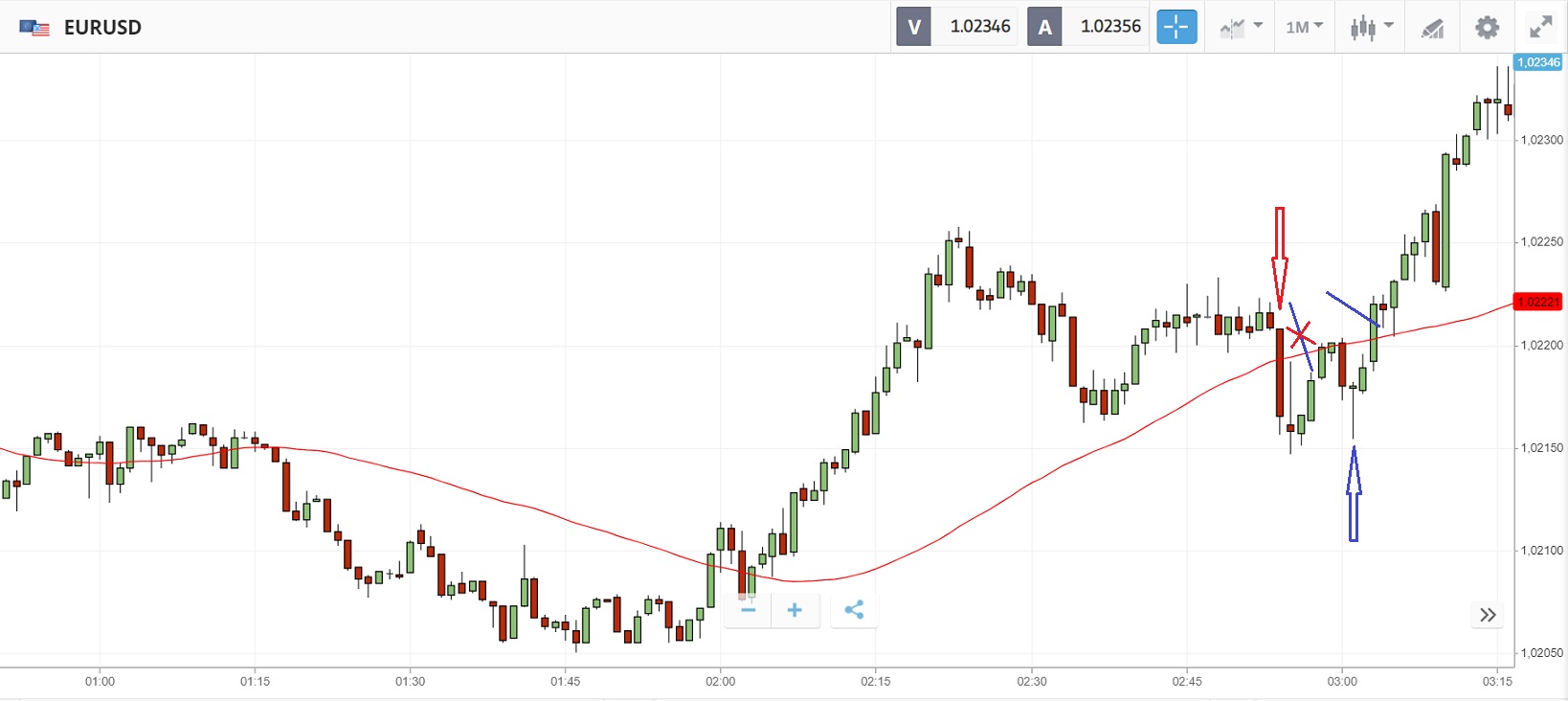Share the chart using share icon

point(854,610)
